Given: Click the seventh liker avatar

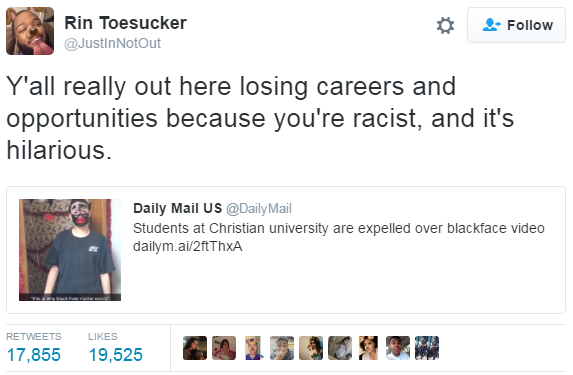Looking at the screenshot, I should (x=369, y=348).
